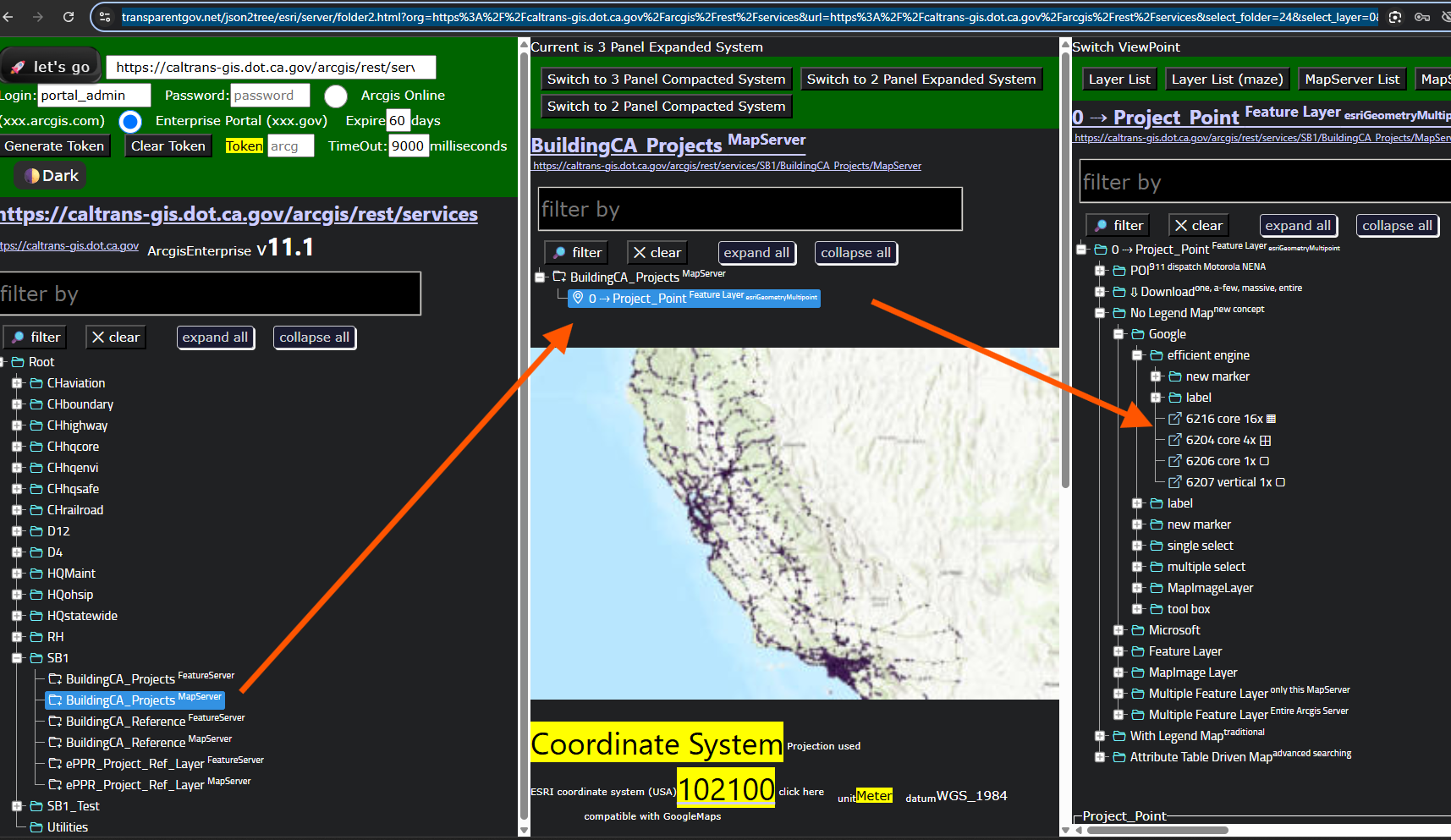Collapse the SB1 folder
This screenshot has width=1451, height=840.
(x=17, y=658)
